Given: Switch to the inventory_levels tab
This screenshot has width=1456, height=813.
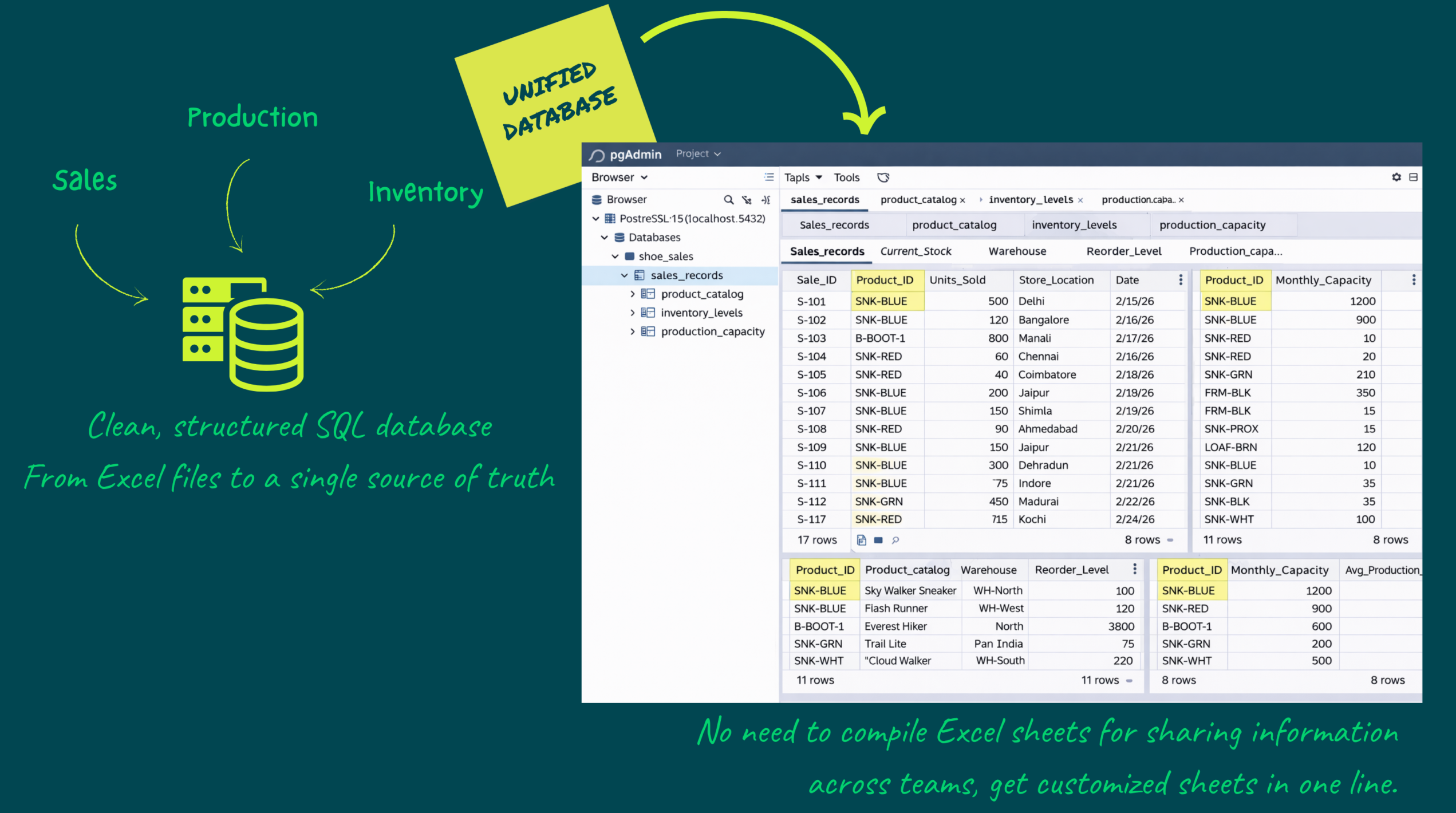Looking at the screenshot, I should click(x=1031, y=199).
